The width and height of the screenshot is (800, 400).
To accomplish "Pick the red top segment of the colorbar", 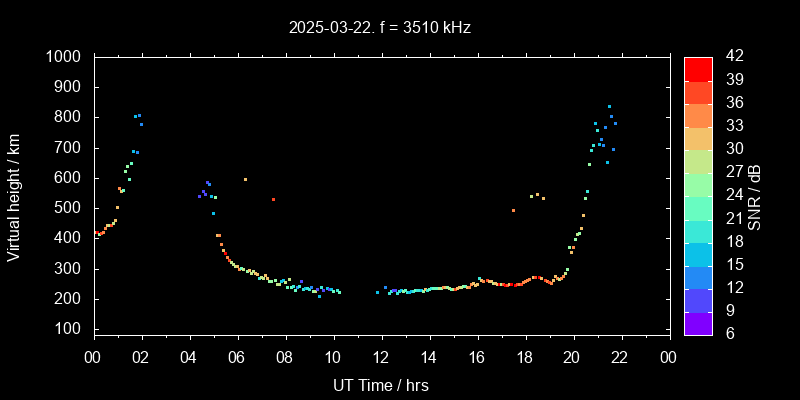I will pyautogui.click(x=698, y=68).
